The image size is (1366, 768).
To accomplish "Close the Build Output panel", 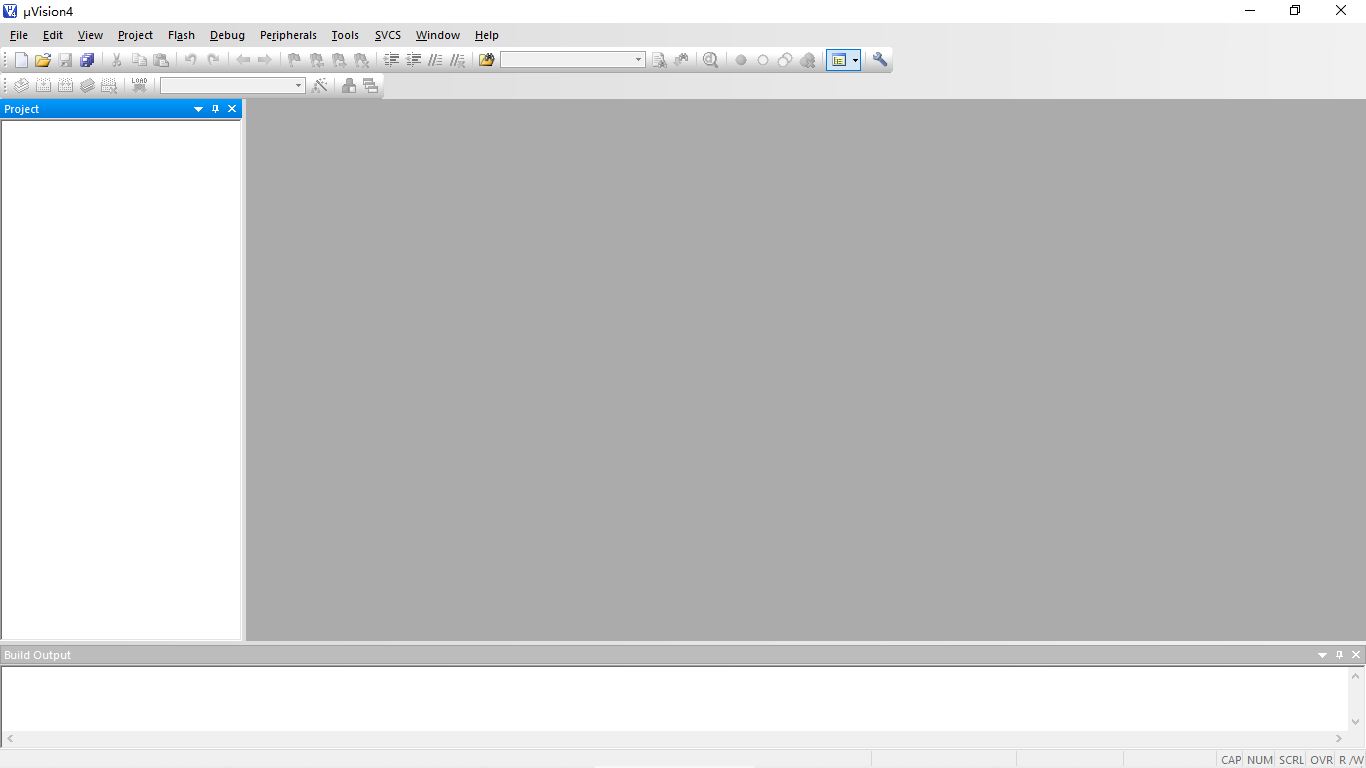I will point(1356,655).
